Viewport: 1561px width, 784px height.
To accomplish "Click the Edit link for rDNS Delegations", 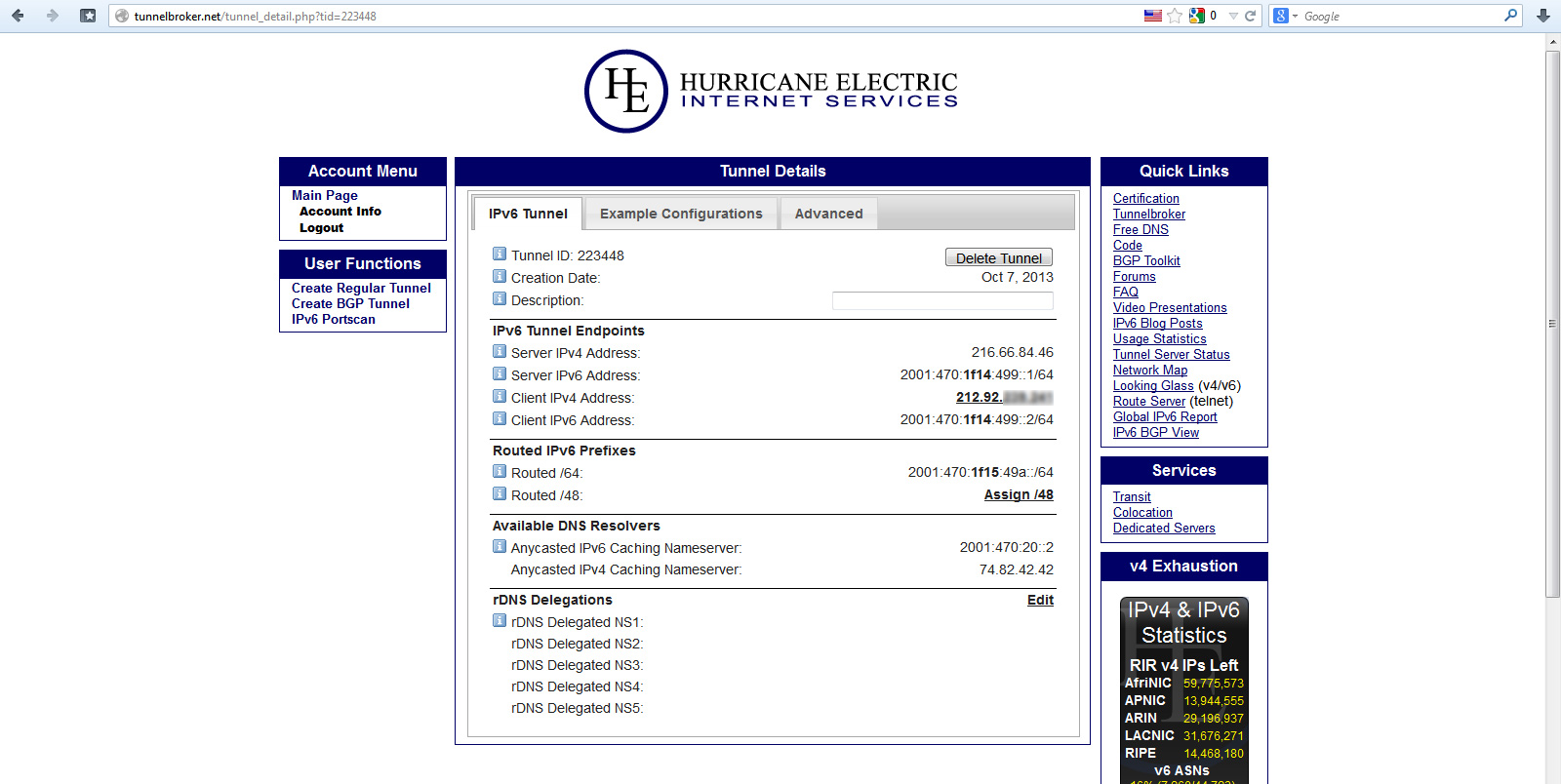I will point(1040,600).
